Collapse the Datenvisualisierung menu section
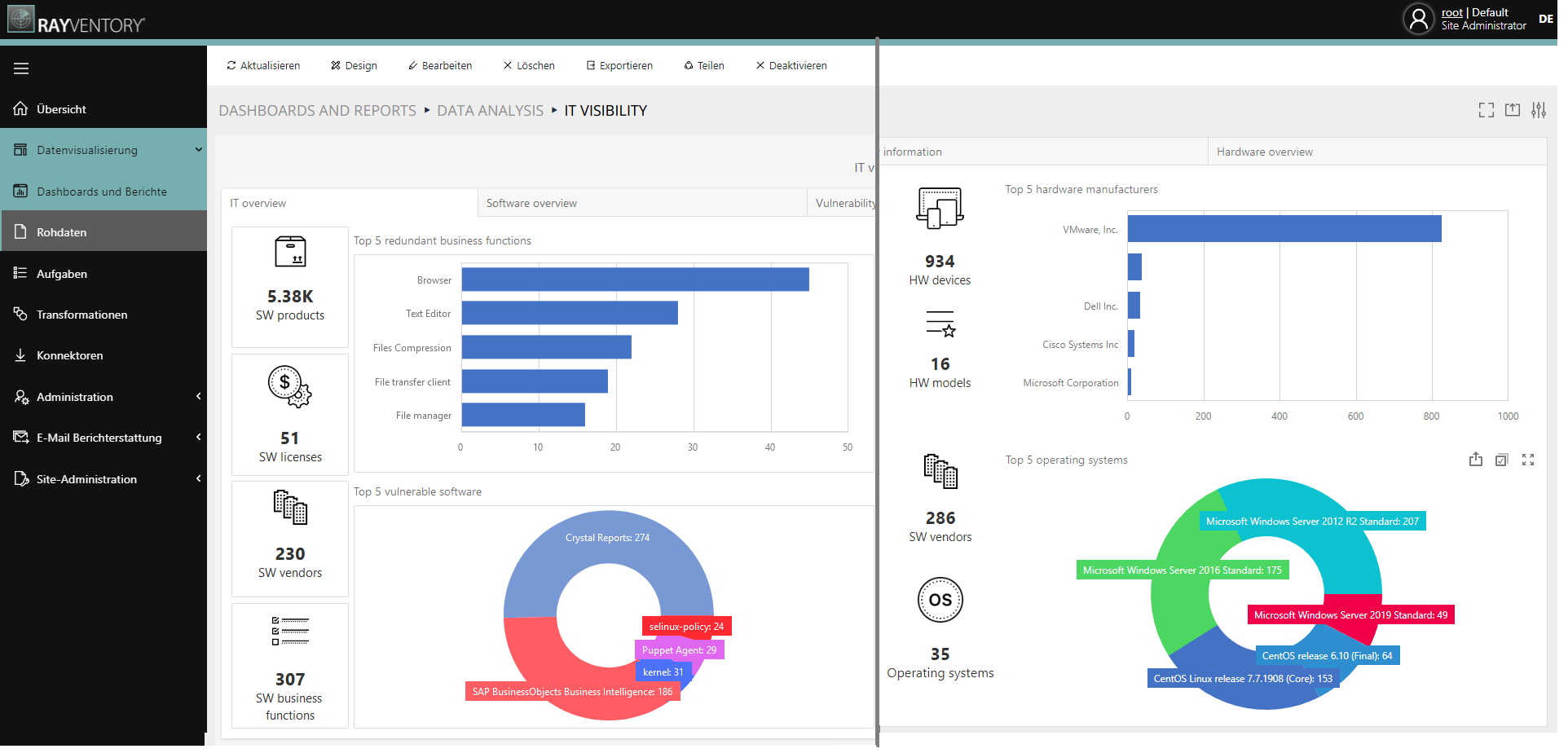1568x753 pixels. [198, 150]
